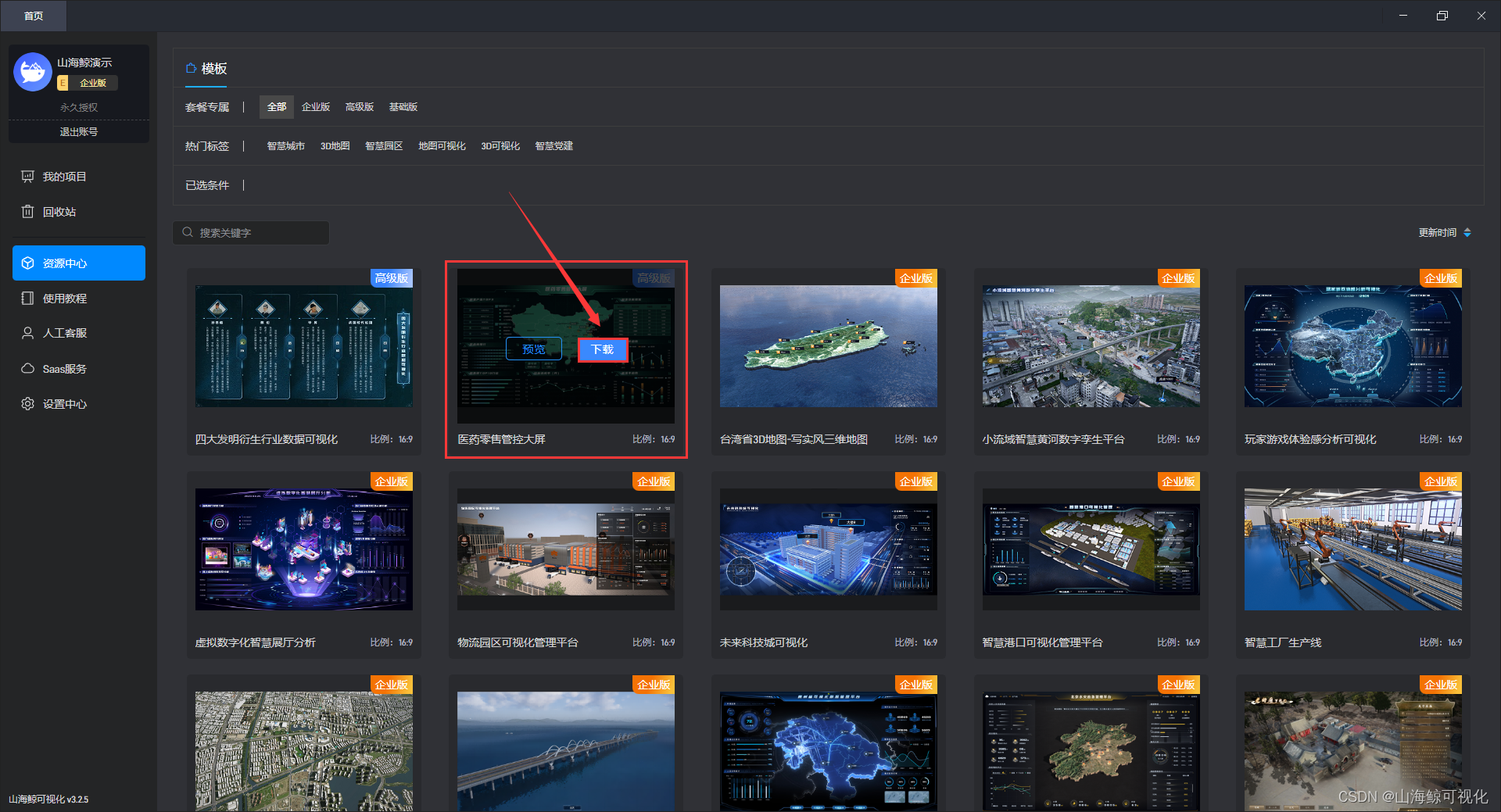Open the blue network map template thumbnail
Viewport: 1501px width, 812px height.
[829, 751]
